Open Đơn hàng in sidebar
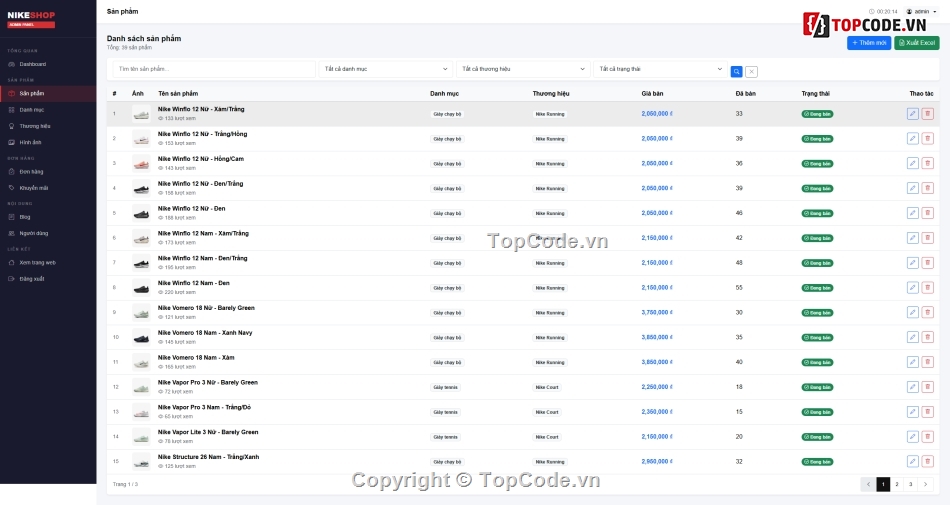Image resolution: width=950 pixels, height=505 pixels. click(x=48, y=171)
